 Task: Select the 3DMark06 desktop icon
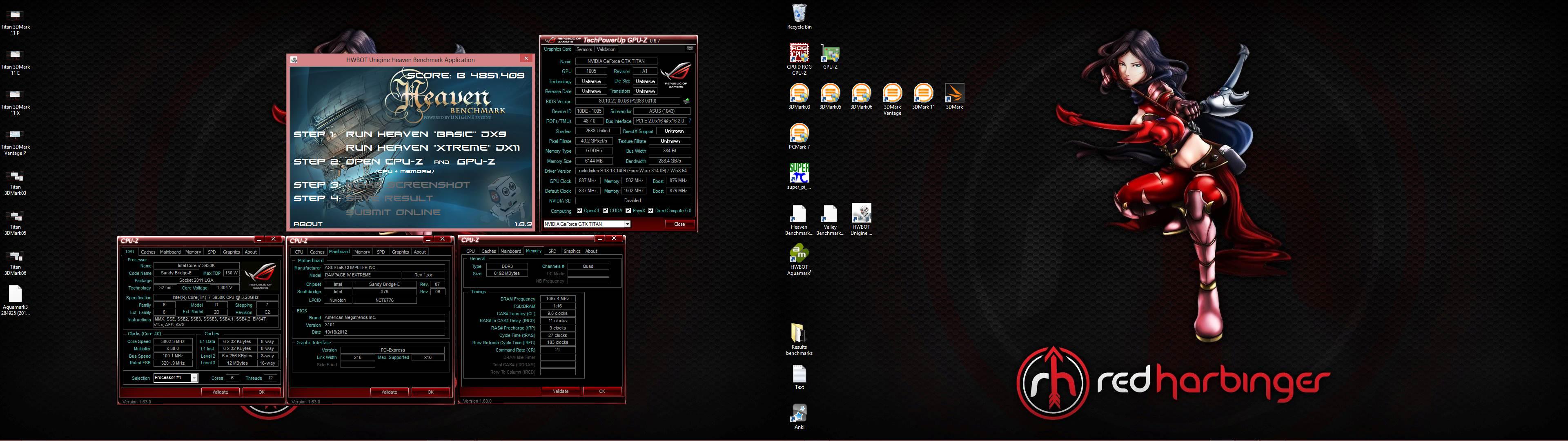click(x=861, y=96)
